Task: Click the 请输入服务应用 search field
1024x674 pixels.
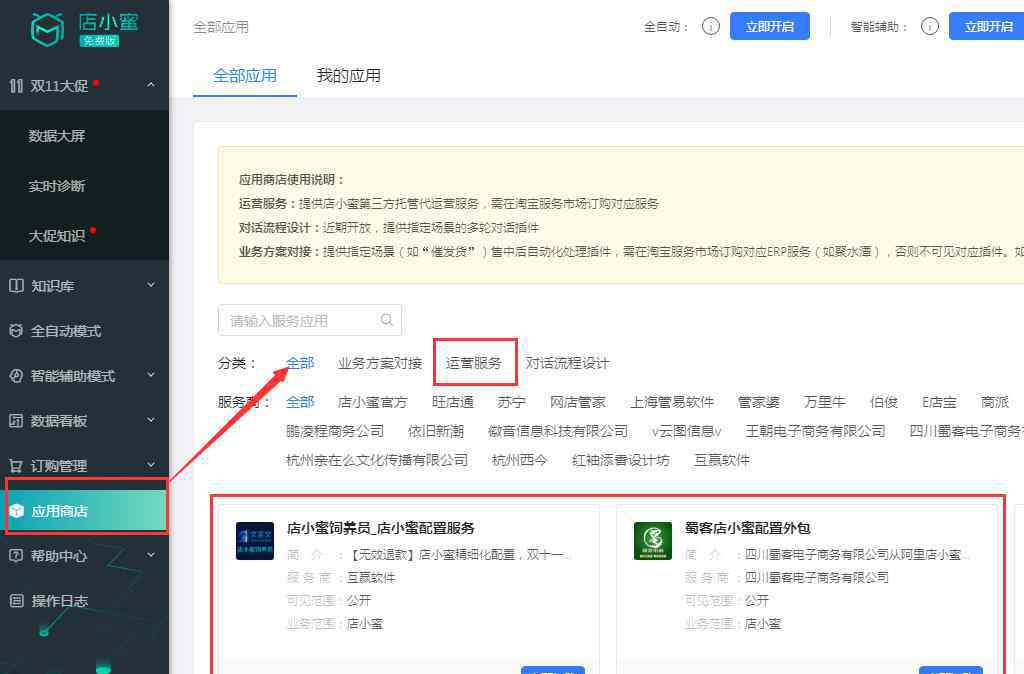Action: tap(310, 320)
